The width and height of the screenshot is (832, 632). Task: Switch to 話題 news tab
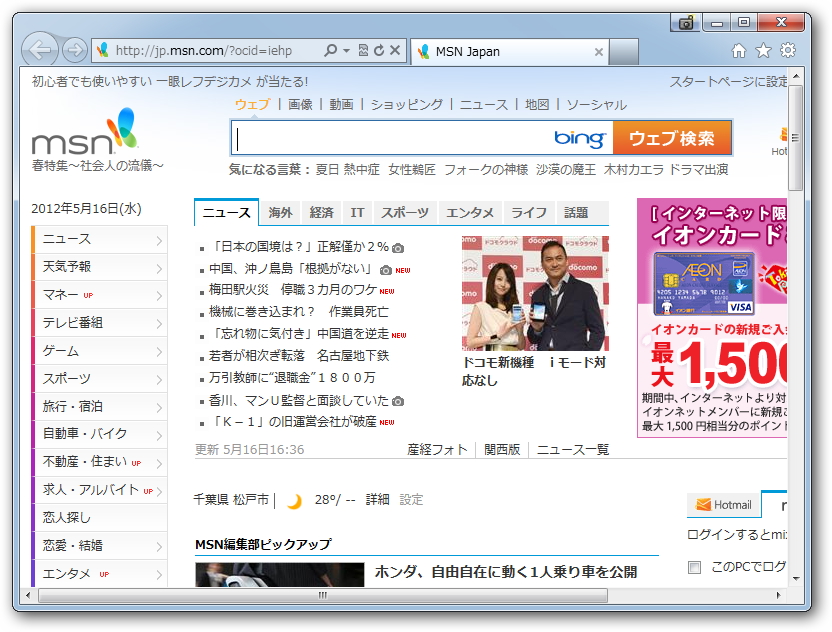coord(576,213)
